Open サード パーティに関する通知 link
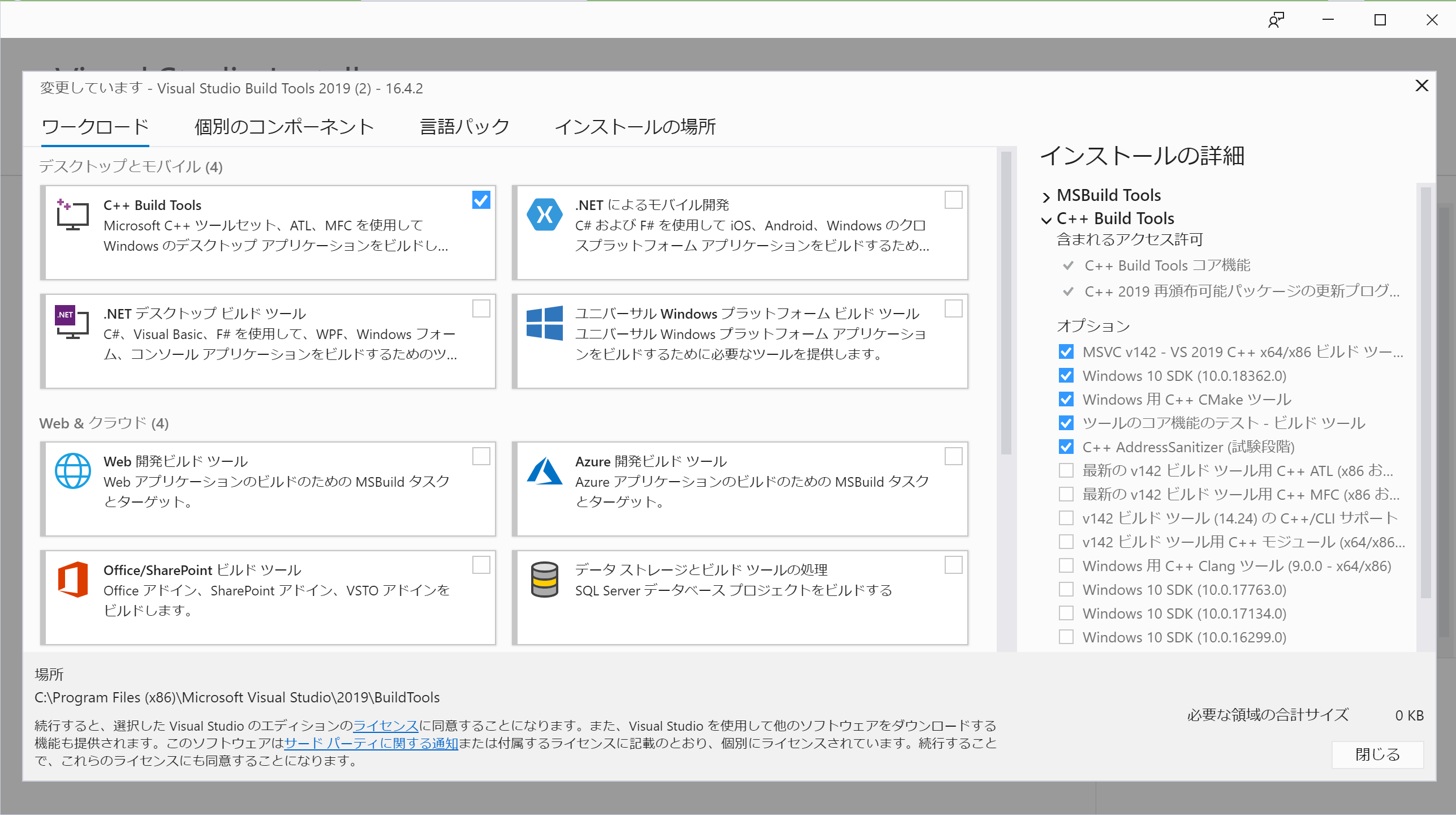Image resolution: width=1456 pixels, height=815 pixels. 371,743
